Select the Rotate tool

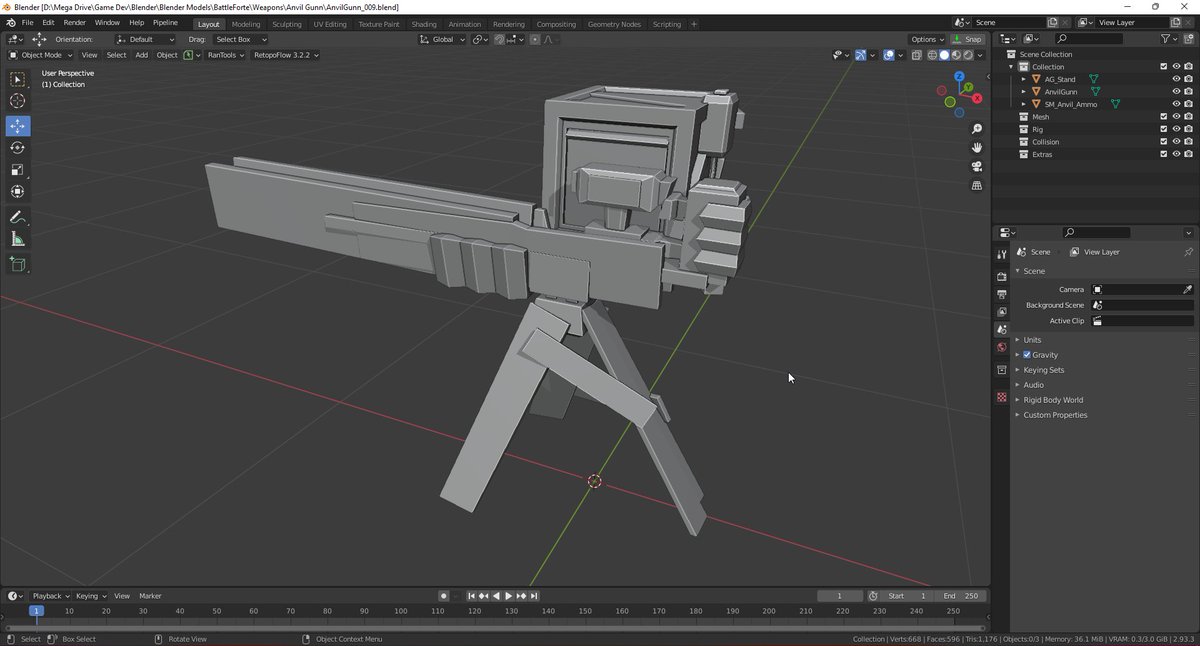[18, 148]
